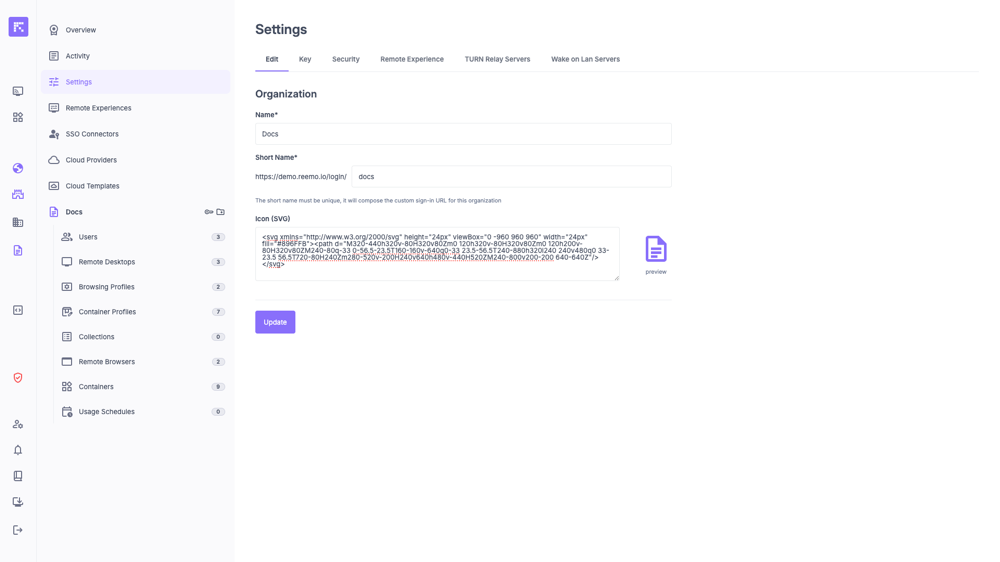Switch to the Security tab

coord(346,59)
